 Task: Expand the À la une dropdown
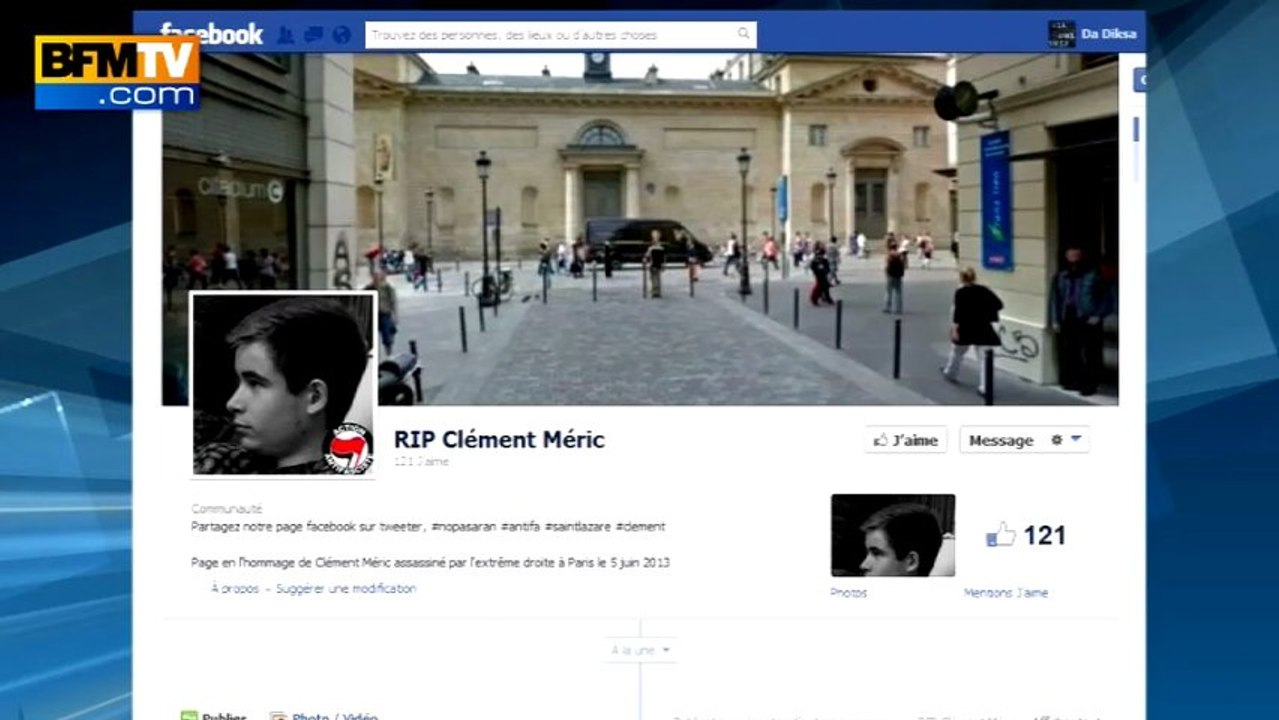[641, 650]
